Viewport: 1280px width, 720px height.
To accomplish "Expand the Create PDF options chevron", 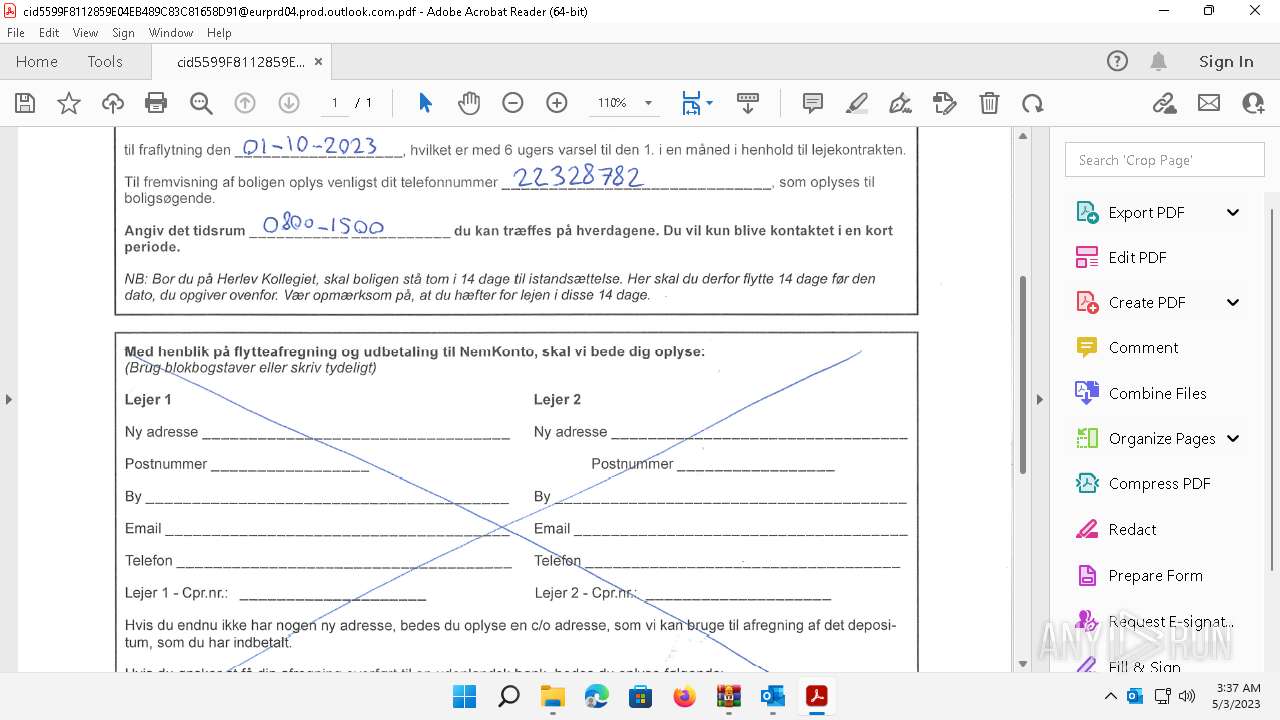I will (1233, 302).
